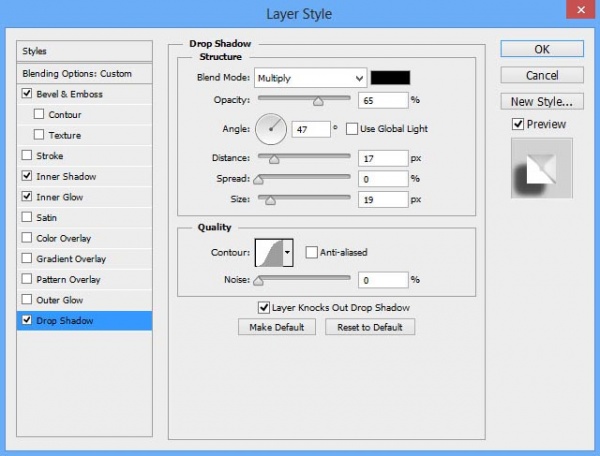
Task: Enable the Use Global Light checkbox
Action: click(x=352, y=129)
